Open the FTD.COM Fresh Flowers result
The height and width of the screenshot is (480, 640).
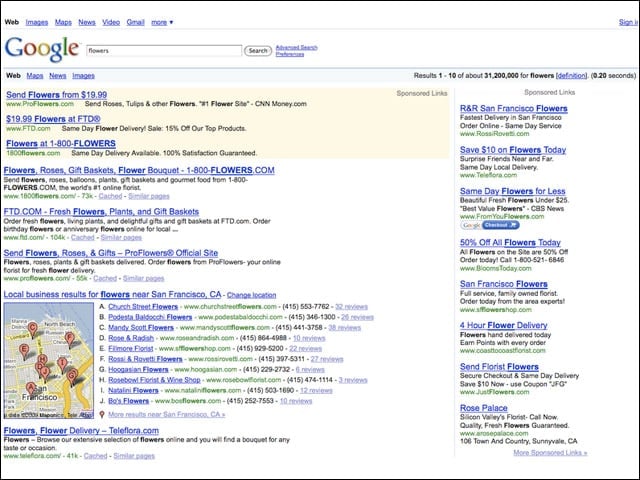(x=101, y=212)
